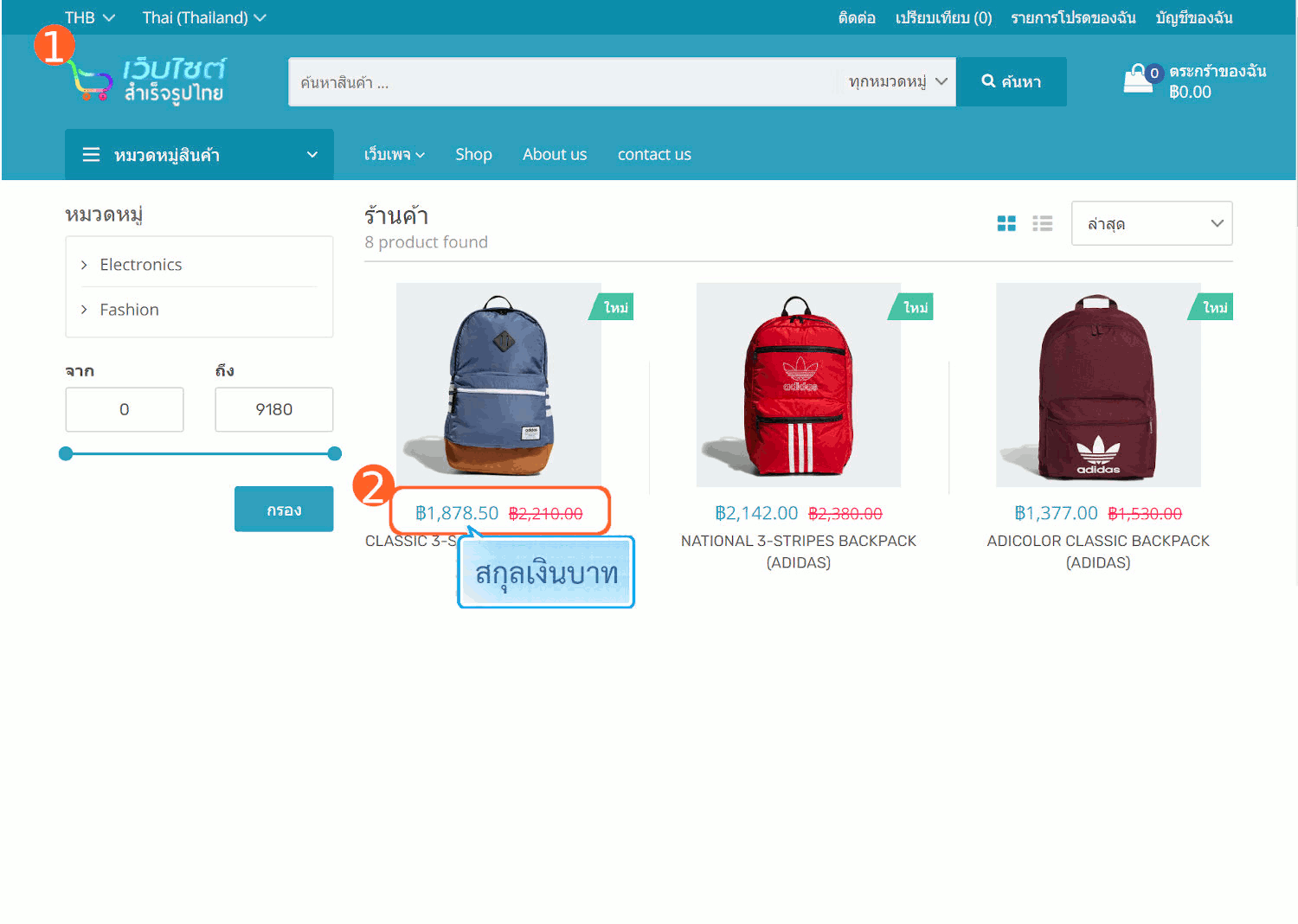Open รายการโปรดของฉัน wishlist link
This screenshot has height=924, width=1298.
1073,17
